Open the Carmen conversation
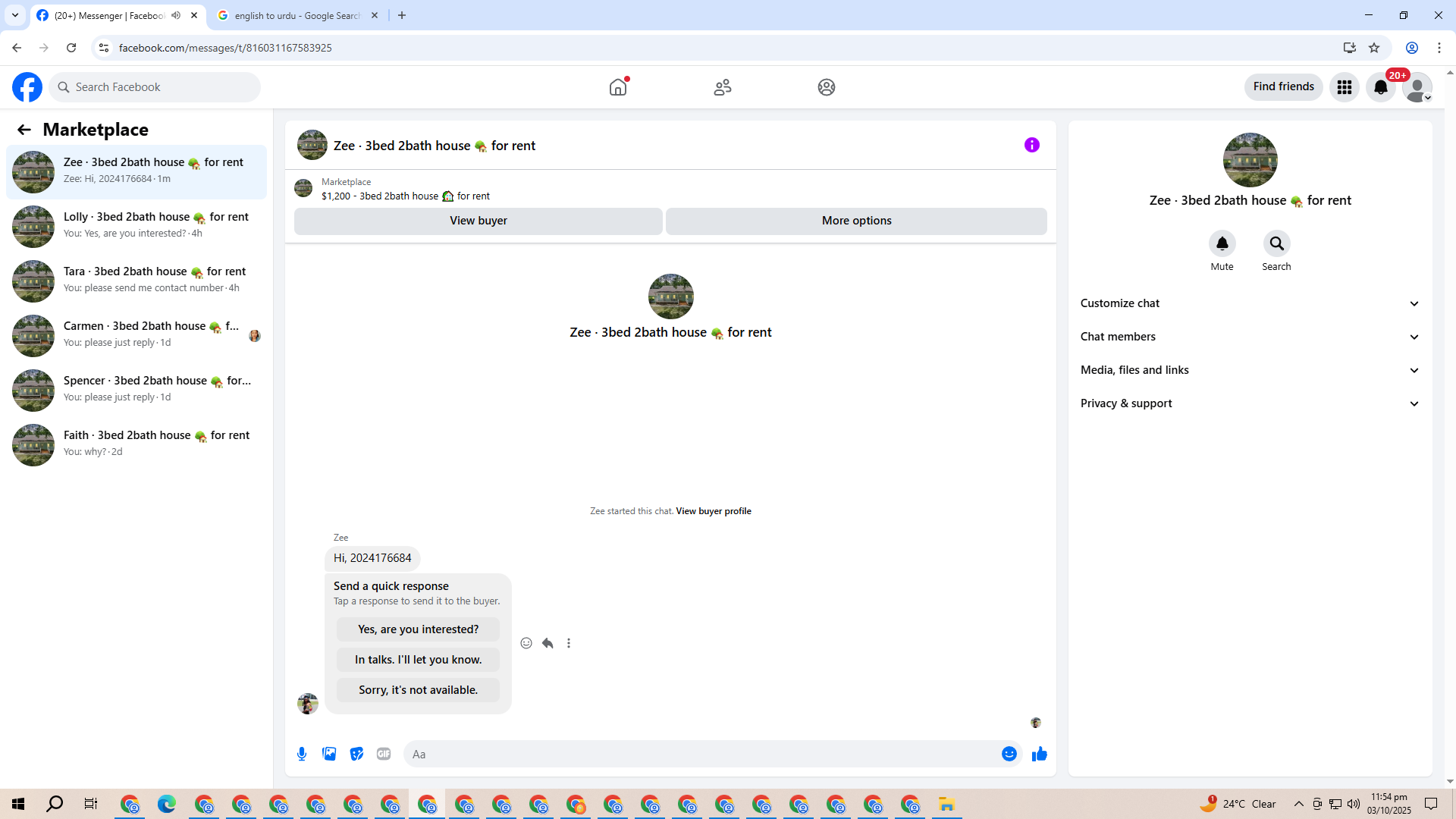 tap(136, 336)
